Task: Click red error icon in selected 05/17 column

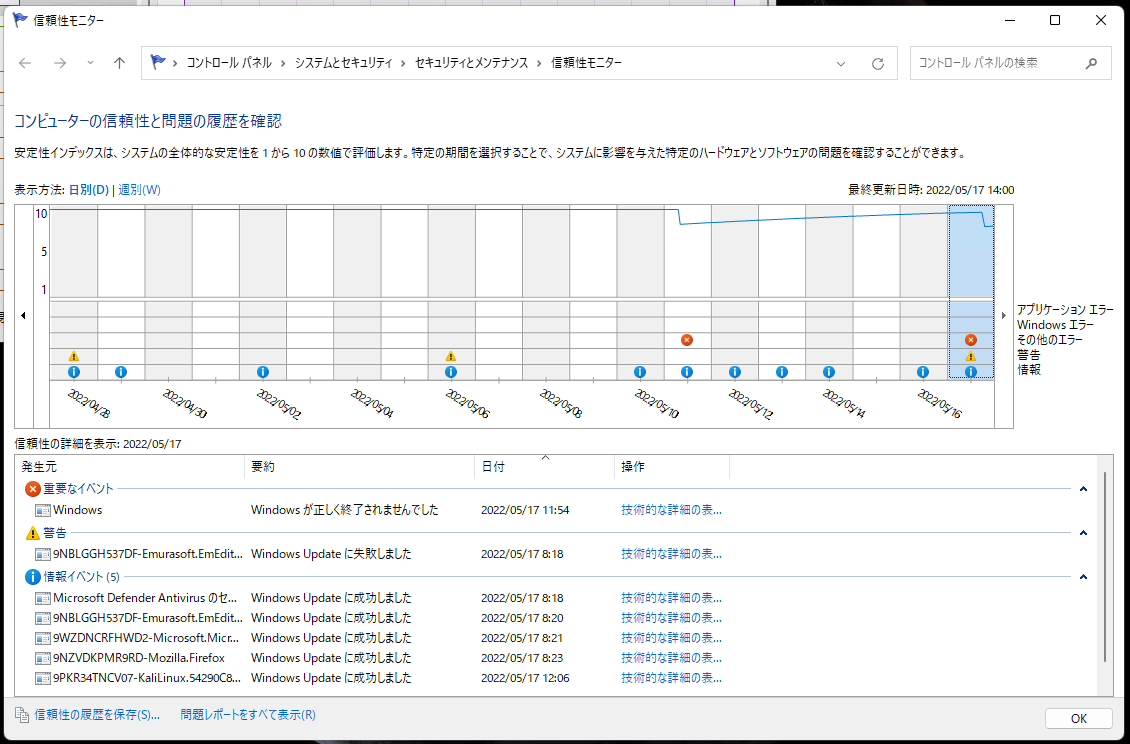Action: coord(970,340)
